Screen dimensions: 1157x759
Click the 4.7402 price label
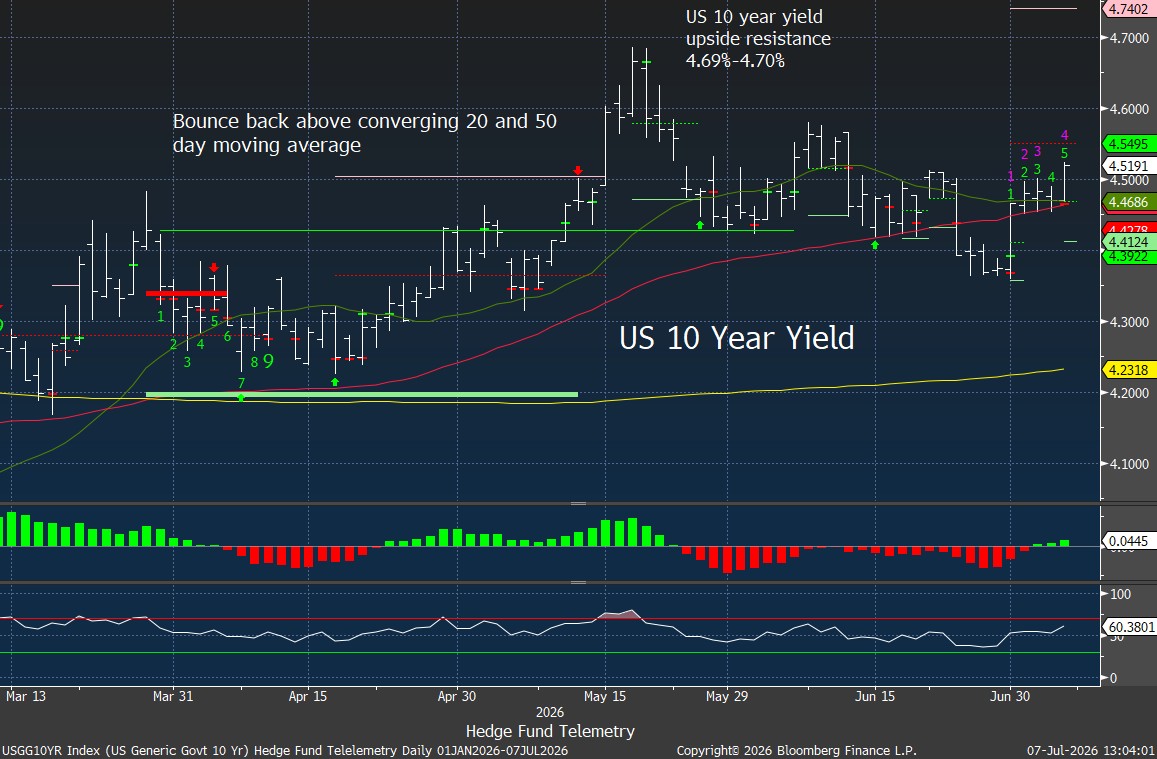click(1126, 9)
